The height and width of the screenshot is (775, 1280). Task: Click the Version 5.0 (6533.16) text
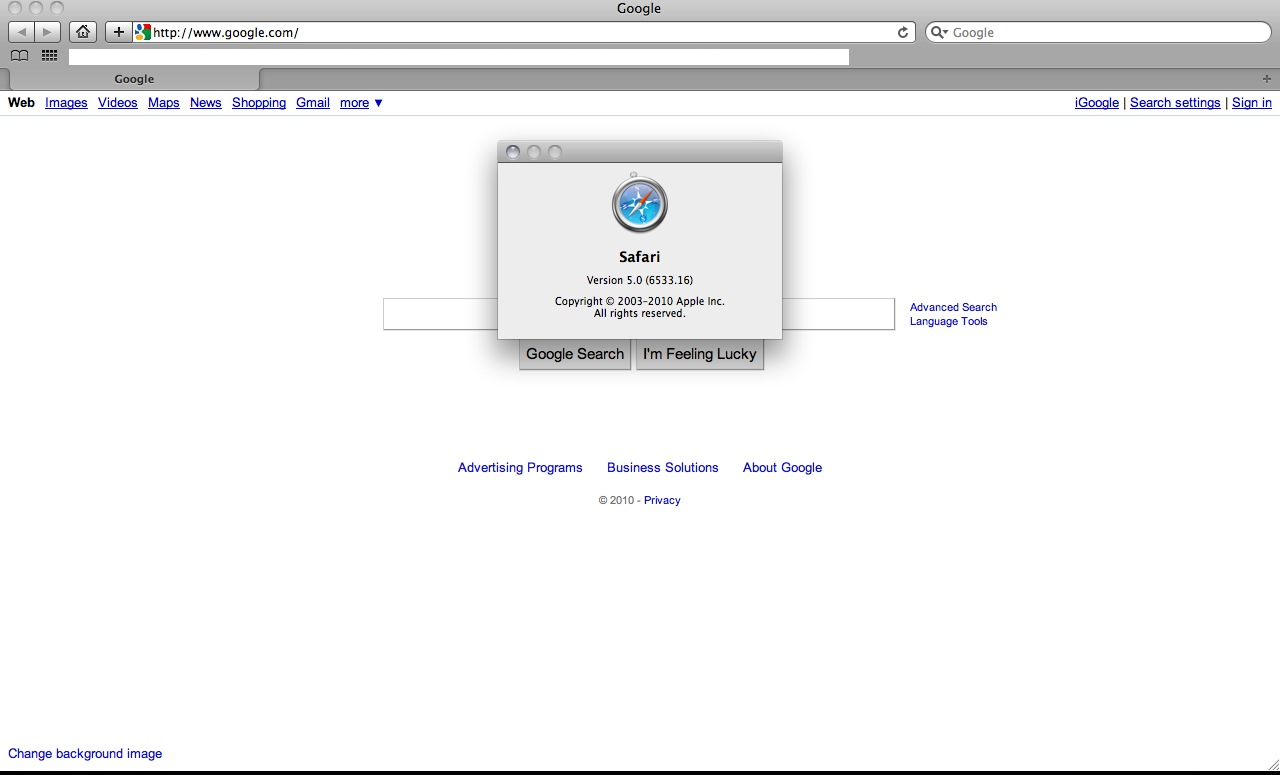[640, 280]
